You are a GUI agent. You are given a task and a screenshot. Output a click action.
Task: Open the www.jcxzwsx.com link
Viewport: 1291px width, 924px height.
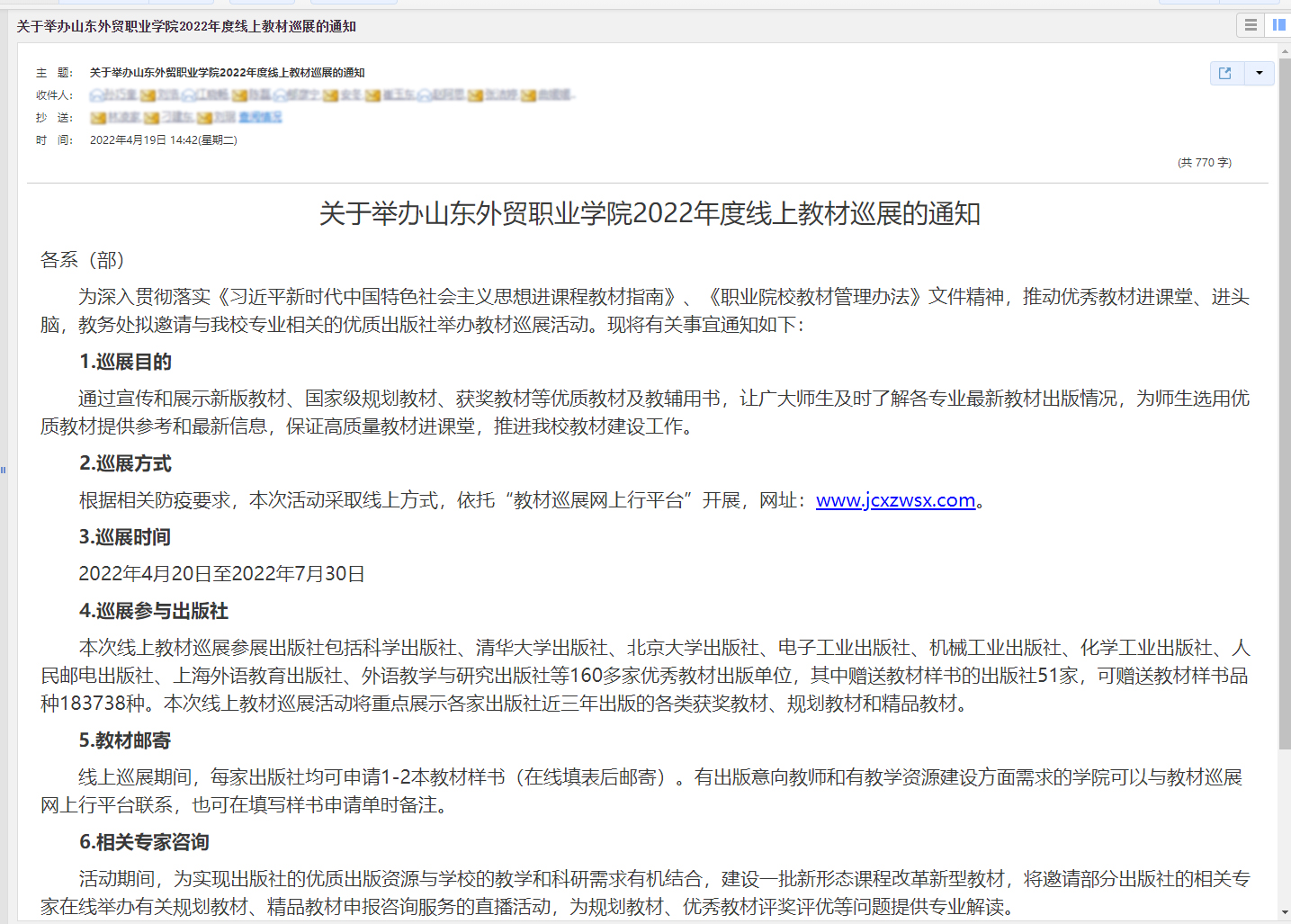pyautogui.click(x=895, y=500)
